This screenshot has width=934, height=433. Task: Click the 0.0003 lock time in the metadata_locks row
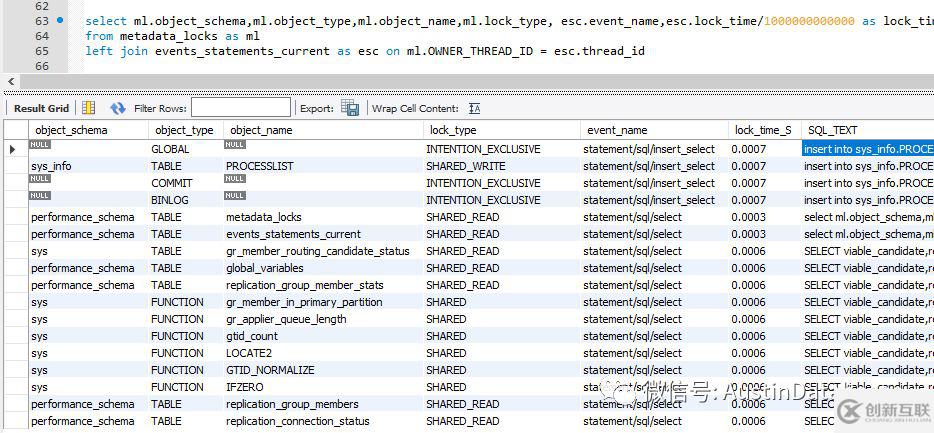[764, 217]
